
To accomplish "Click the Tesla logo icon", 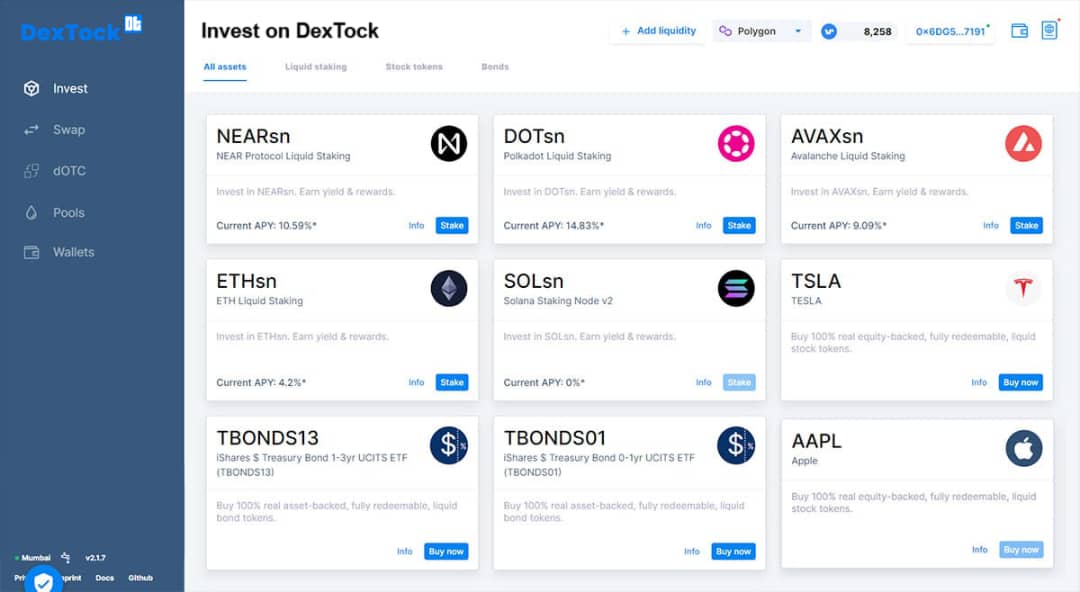I will tap(1023, 287).
